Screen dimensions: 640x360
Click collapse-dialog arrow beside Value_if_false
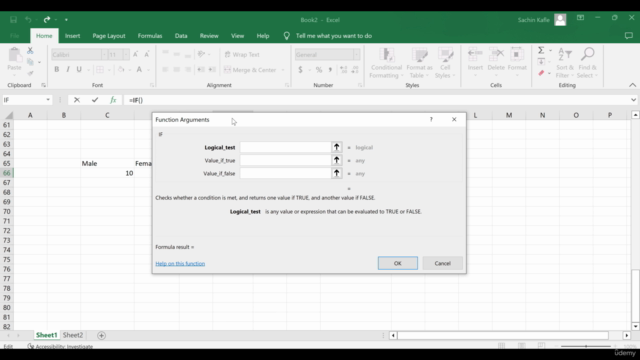336,173
